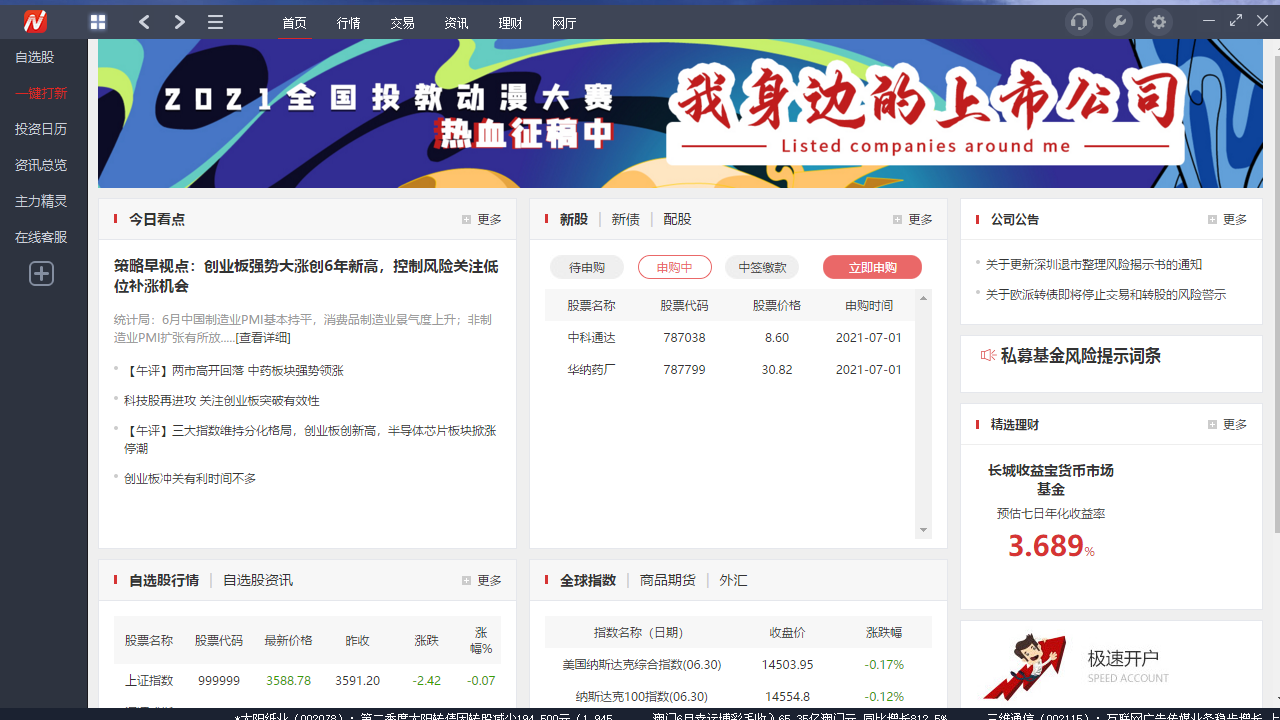Open customer service via the headset icon

(x=1078, y=21)
